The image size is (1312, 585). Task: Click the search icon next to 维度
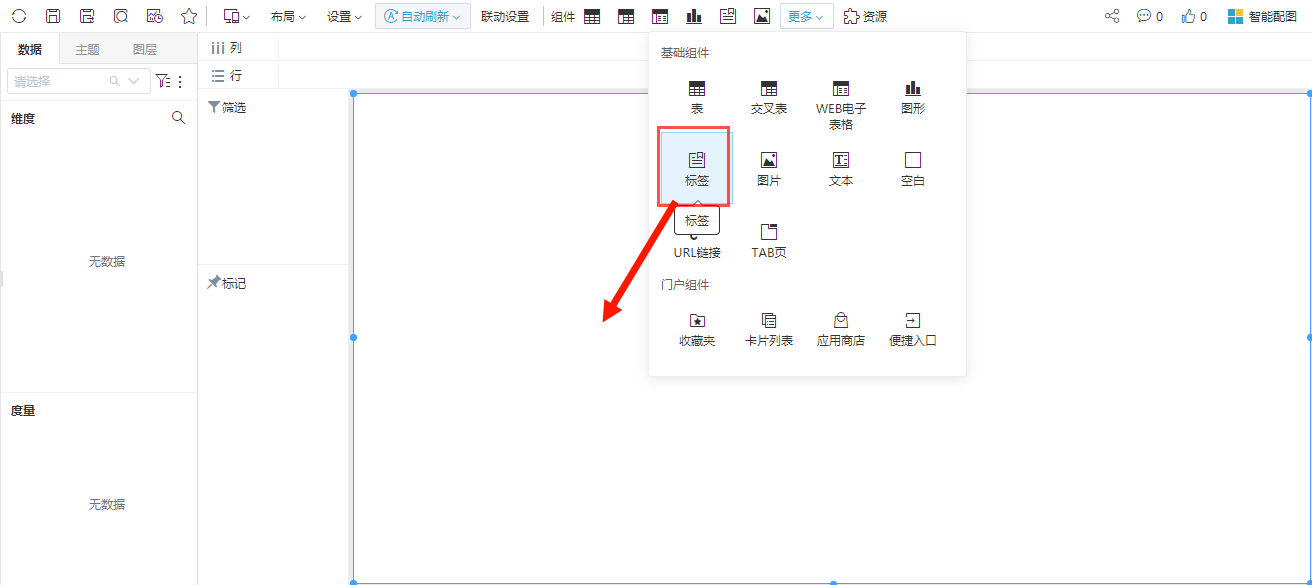[179, 118]
